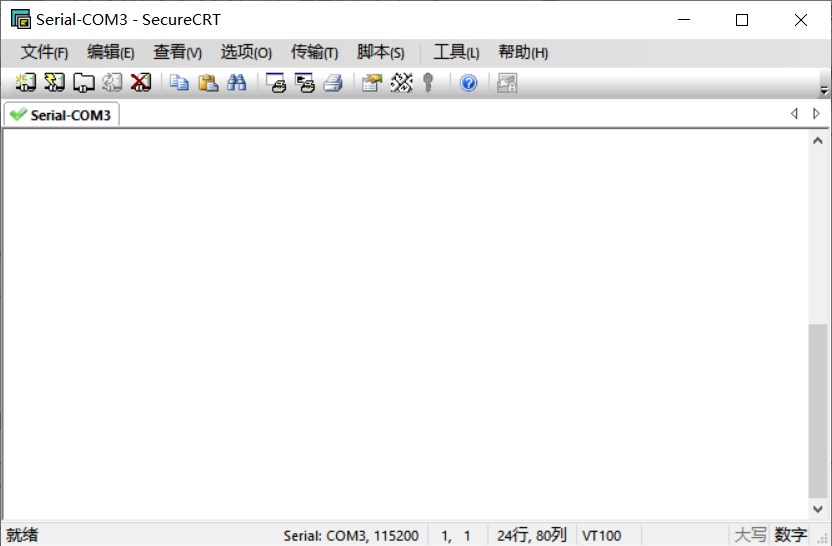Click the Copy toolbar icon

pyautogui.click(x=179, y=83)
